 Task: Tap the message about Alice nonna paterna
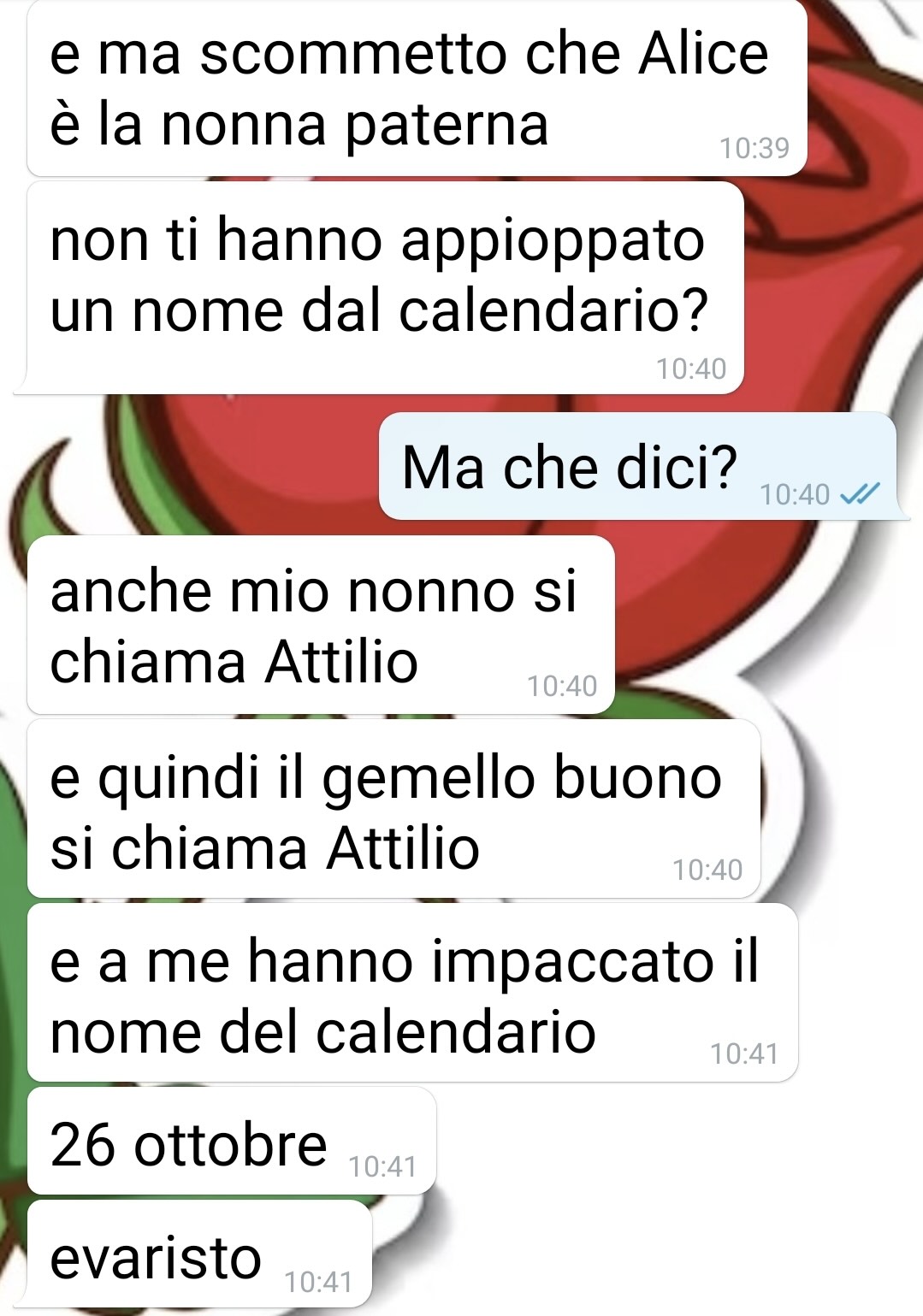tap(417, 88)
